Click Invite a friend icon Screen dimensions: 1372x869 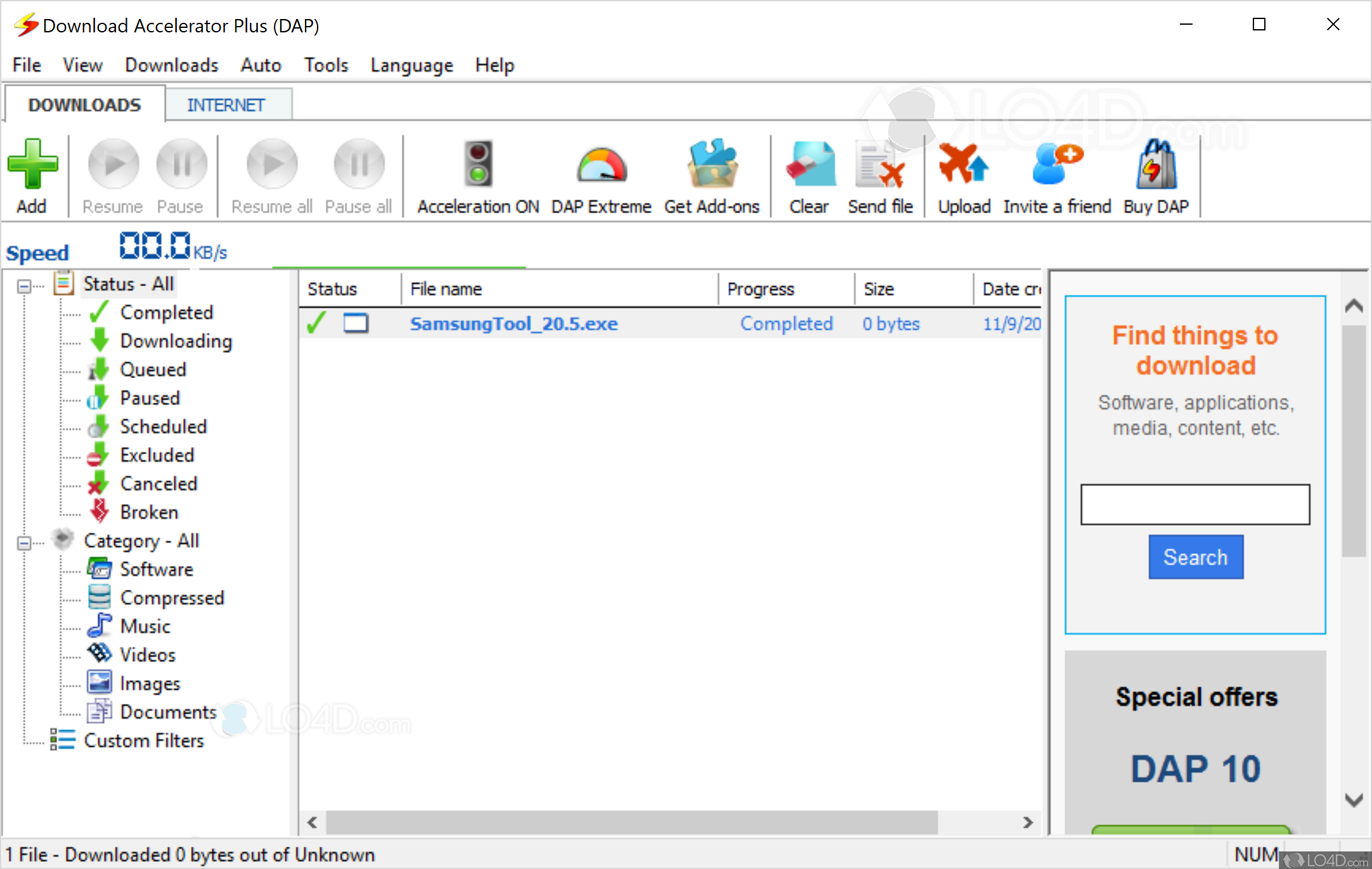point(1057,165)
